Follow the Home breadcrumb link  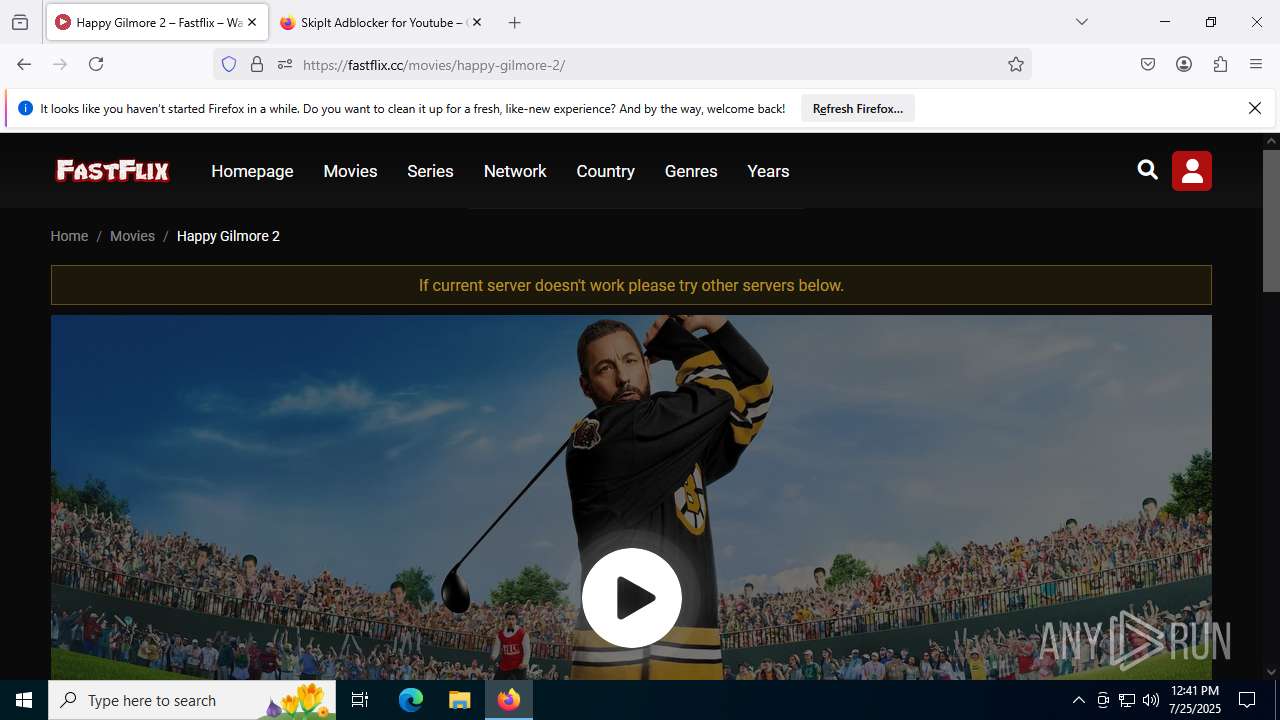[x=69, y=236]
